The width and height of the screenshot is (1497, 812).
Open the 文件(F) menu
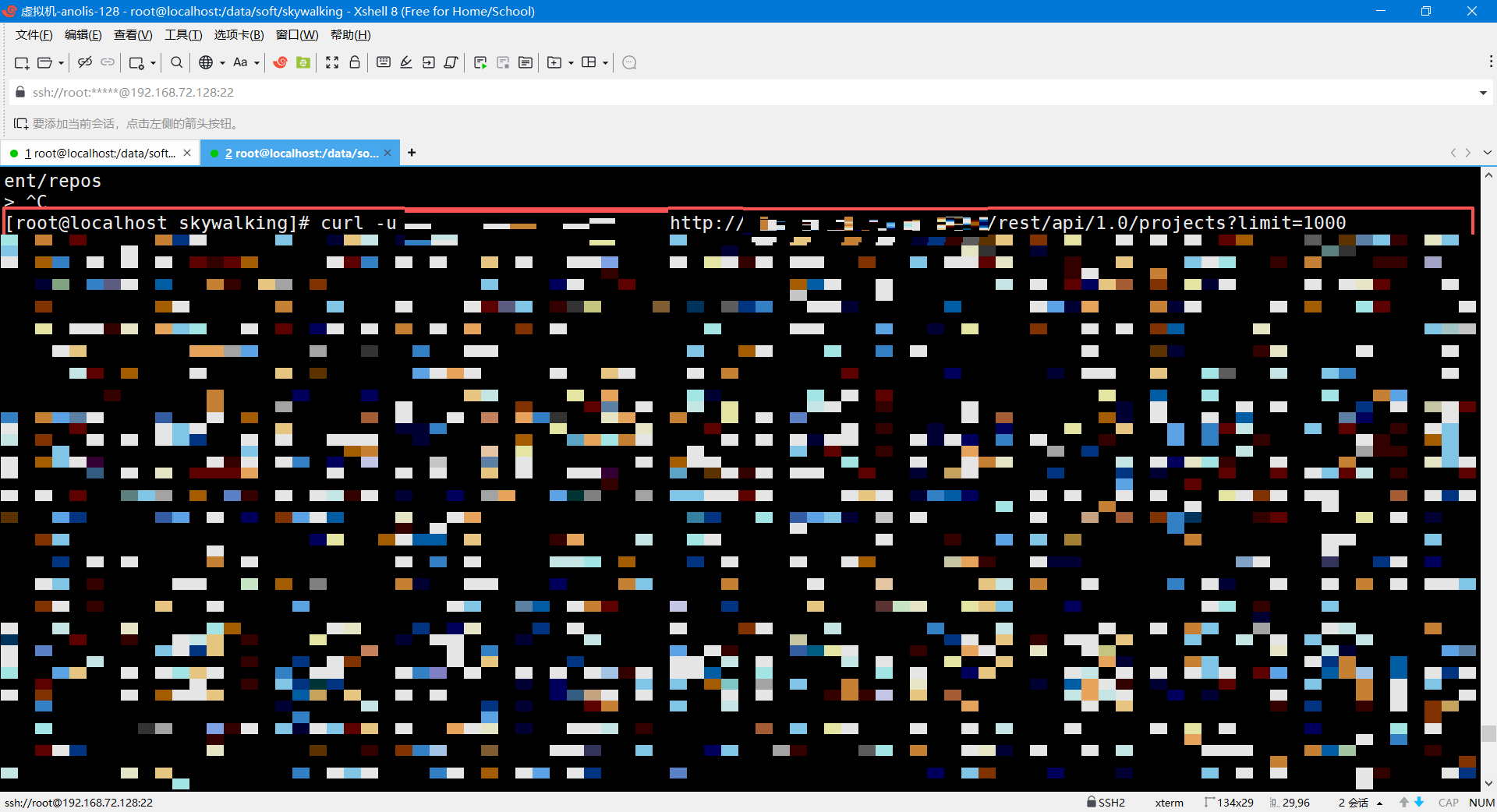point(34,35)
